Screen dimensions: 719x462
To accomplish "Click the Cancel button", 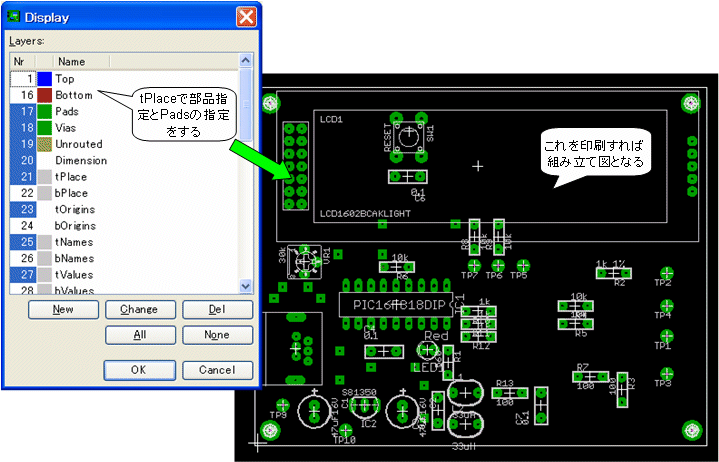I will click(217, 370).
